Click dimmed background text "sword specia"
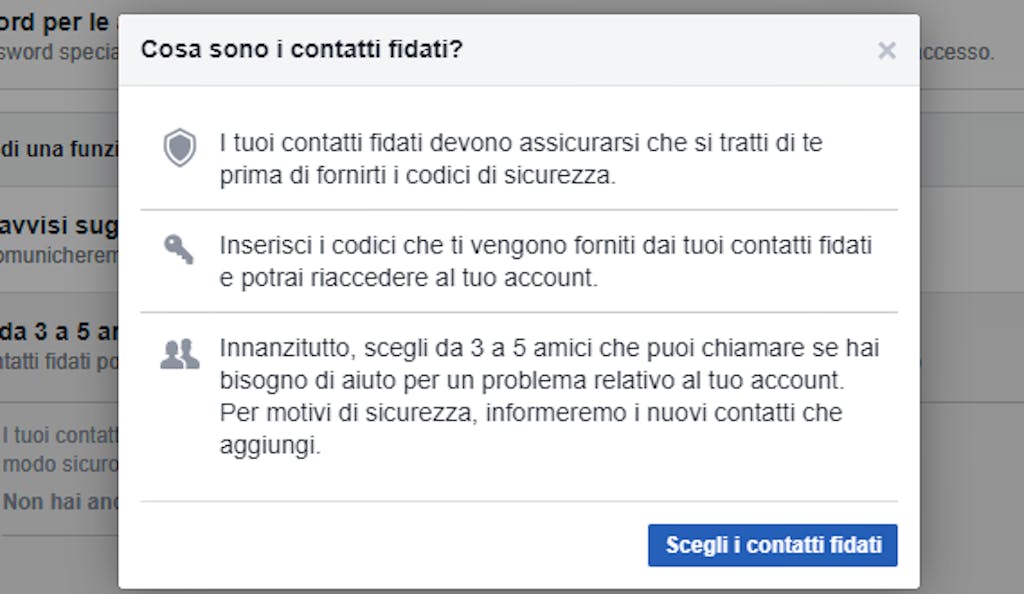 59,52
